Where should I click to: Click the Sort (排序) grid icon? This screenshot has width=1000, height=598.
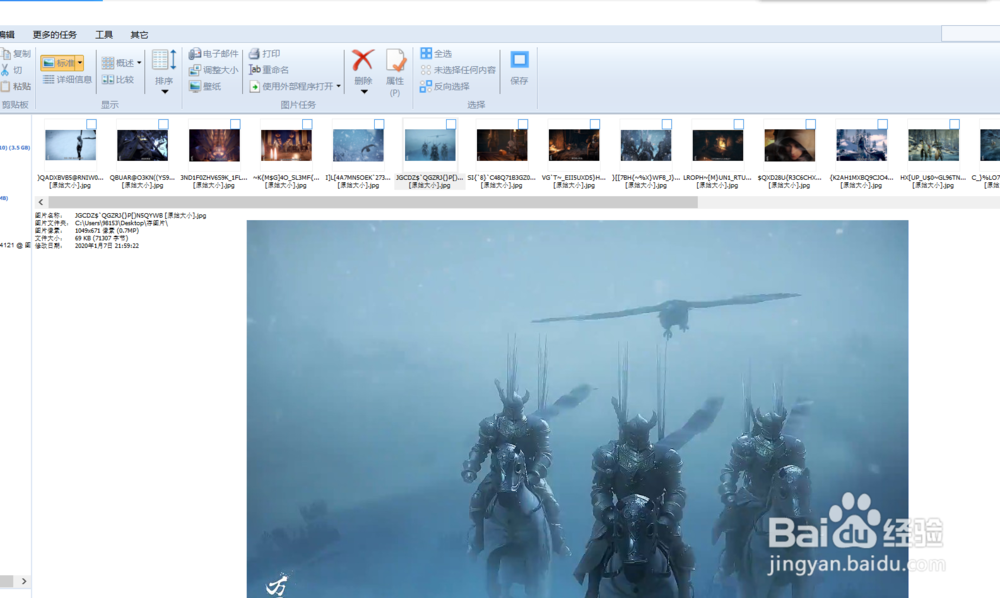pos(164,60)
